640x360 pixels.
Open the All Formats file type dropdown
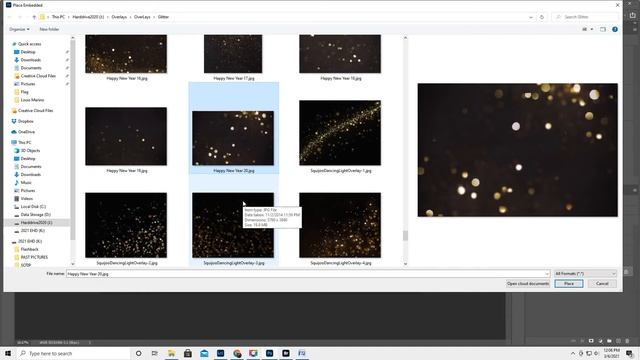point(585,273)
